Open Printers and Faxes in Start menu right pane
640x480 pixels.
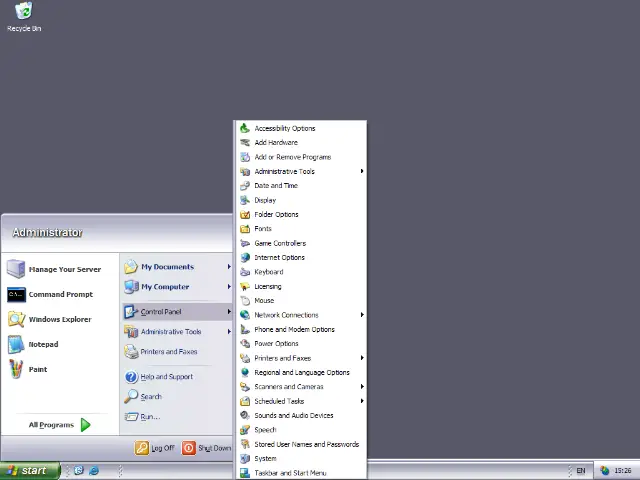tap(177, 351)
